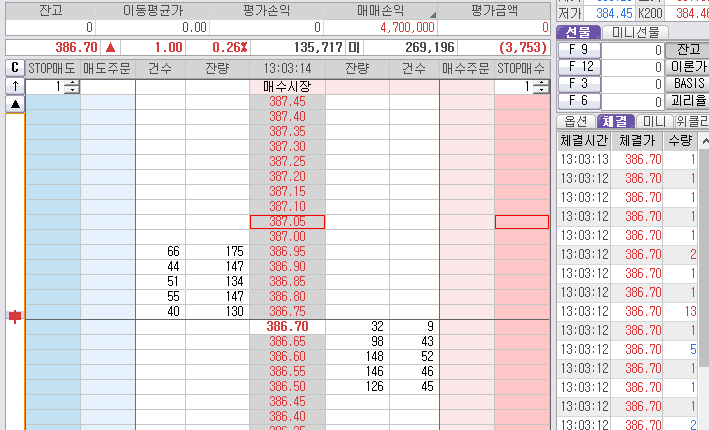709x430 pixels.
Task: Click the K200 label
Action: click(650, 13)
